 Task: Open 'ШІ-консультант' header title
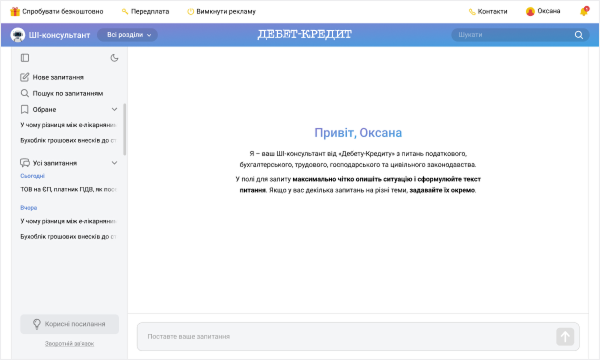[59, 35]
